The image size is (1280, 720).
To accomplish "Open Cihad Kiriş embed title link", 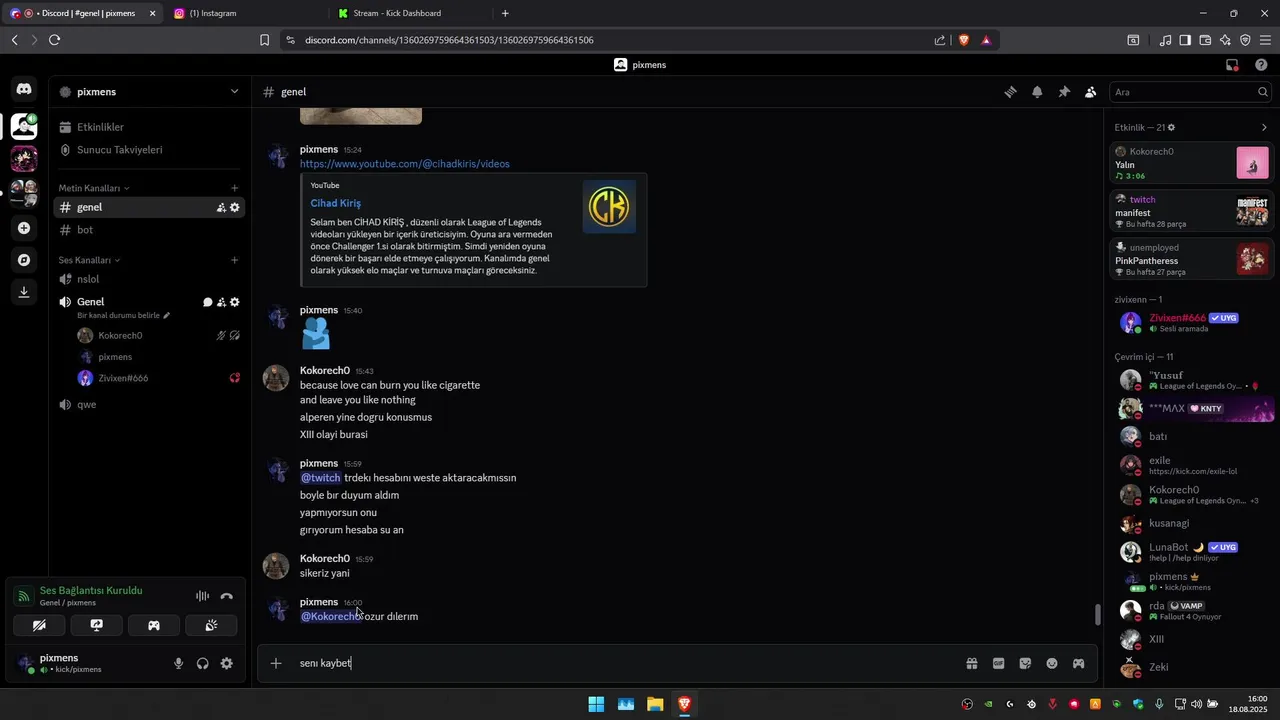I will [x=335, y=203].
